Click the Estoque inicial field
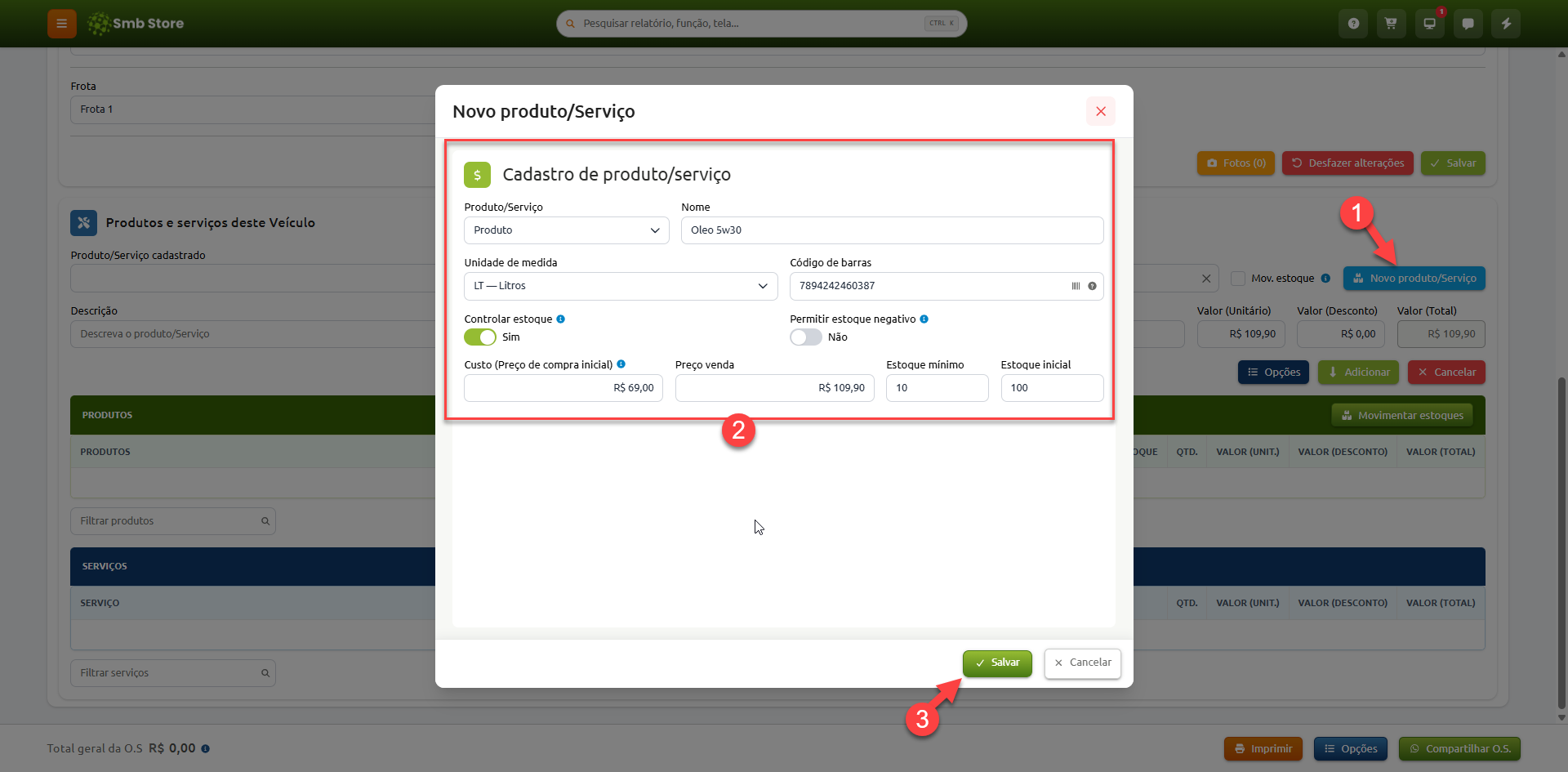Viewport: 1568px width, 772px height. tap(1052, 388)
